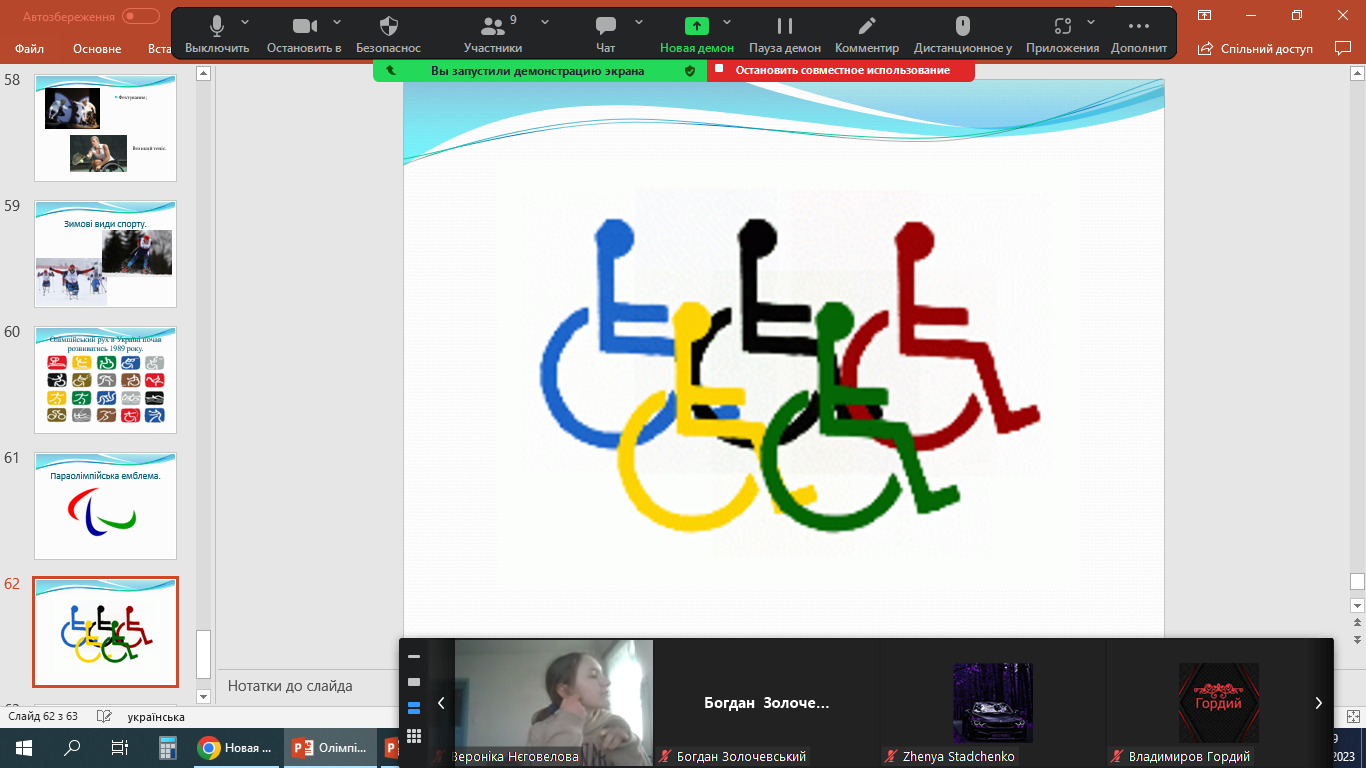Select Zoom strip thumbnail row view
Screen dimensions: 1366x768
(414, 708)
